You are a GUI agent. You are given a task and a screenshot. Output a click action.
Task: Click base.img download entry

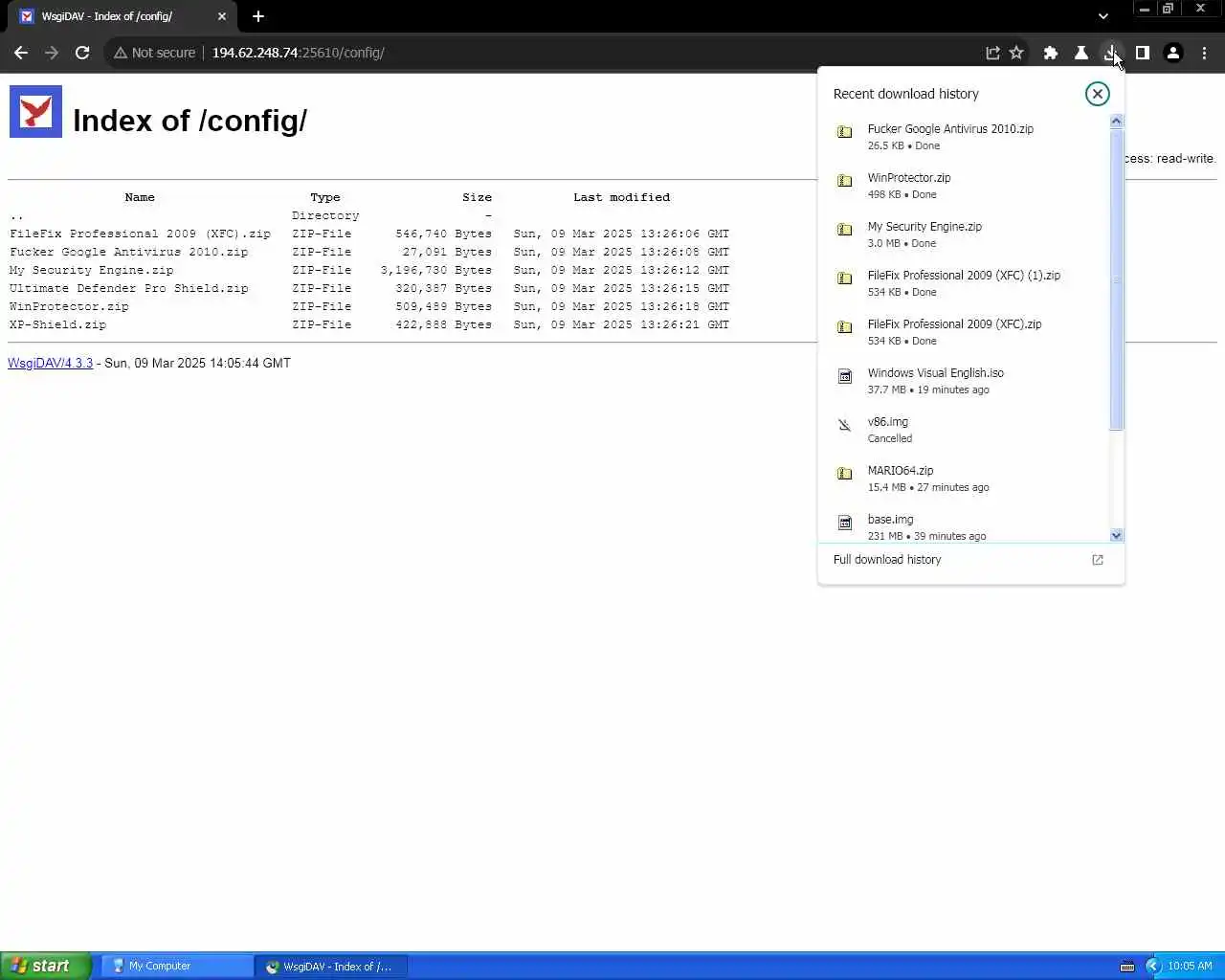(965, 524)
